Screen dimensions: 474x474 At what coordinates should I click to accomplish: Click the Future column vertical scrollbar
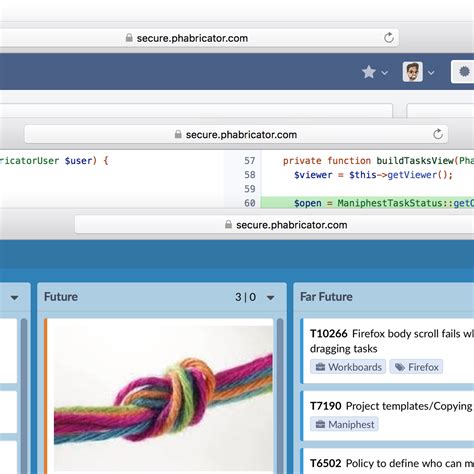click(x=280, y=396)
